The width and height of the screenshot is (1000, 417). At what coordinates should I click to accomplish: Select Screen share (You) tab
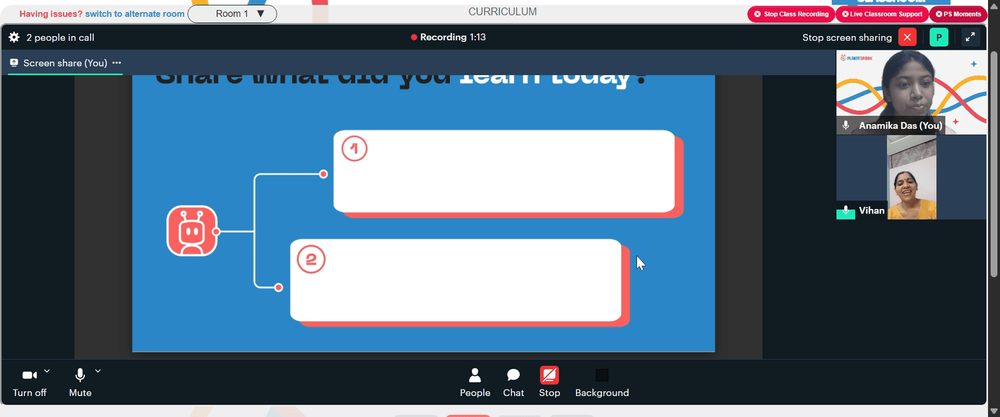click(65, 62)
